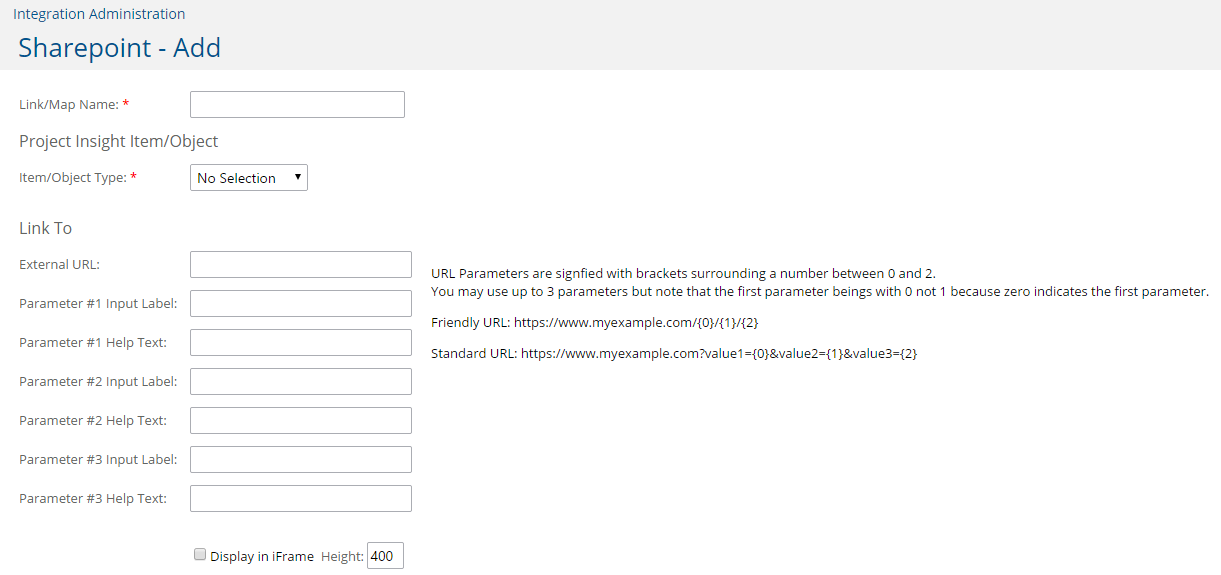Enable the Display in iFrame checkbox

click(200, 554)
